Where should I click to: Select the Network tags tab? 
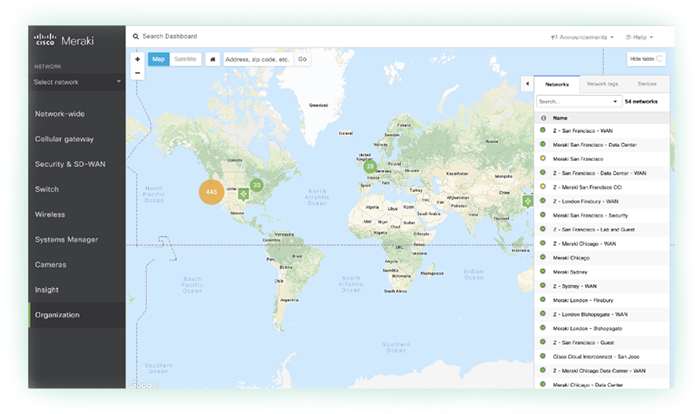(602, 84)
